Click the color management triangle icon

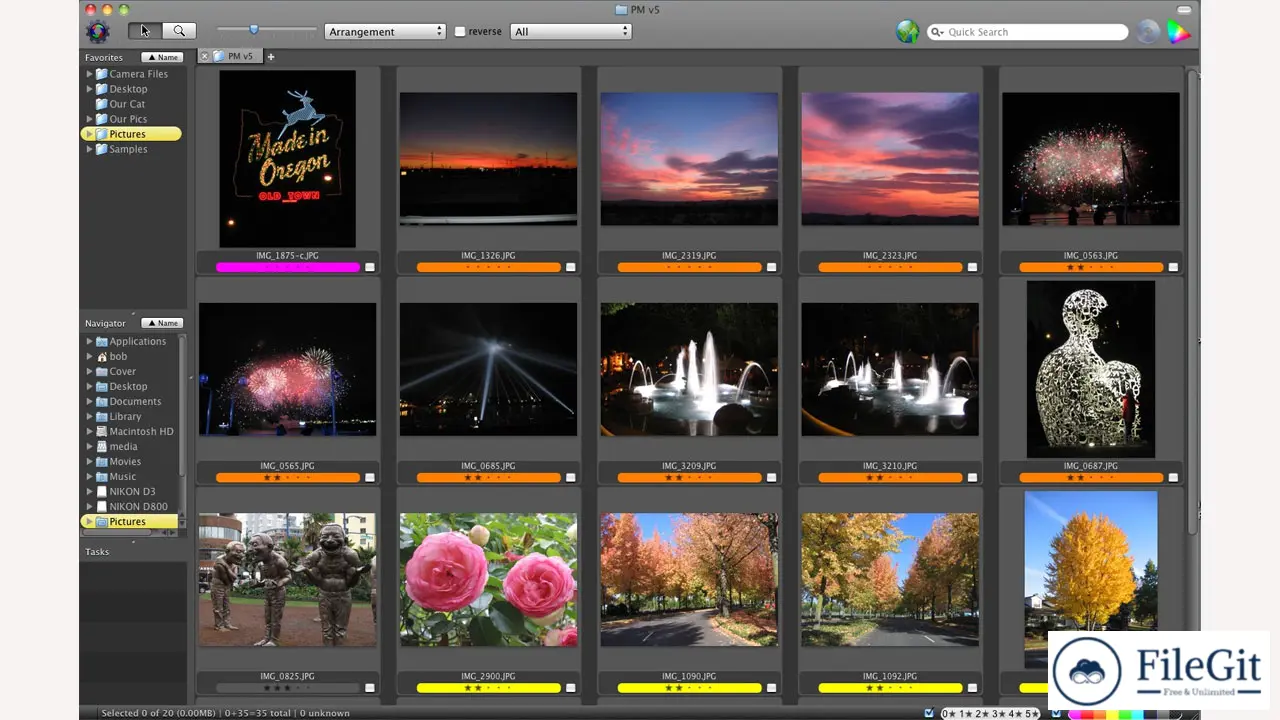[x=1179, y=32]
